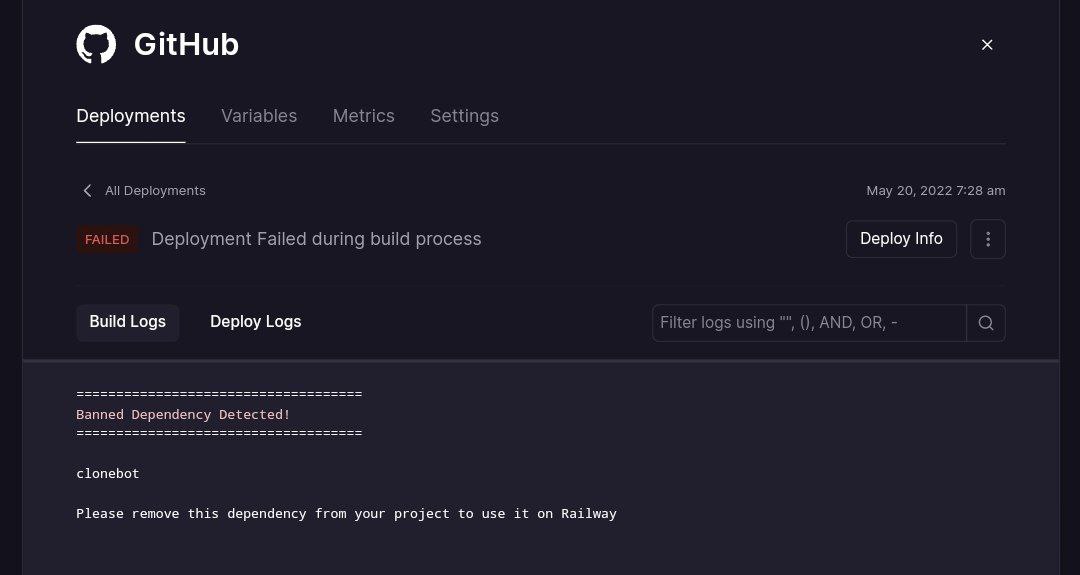This screenshot has height=575, width=1080.
Task: Click the GitHub octocat logo icon
Action: (96, 45)
